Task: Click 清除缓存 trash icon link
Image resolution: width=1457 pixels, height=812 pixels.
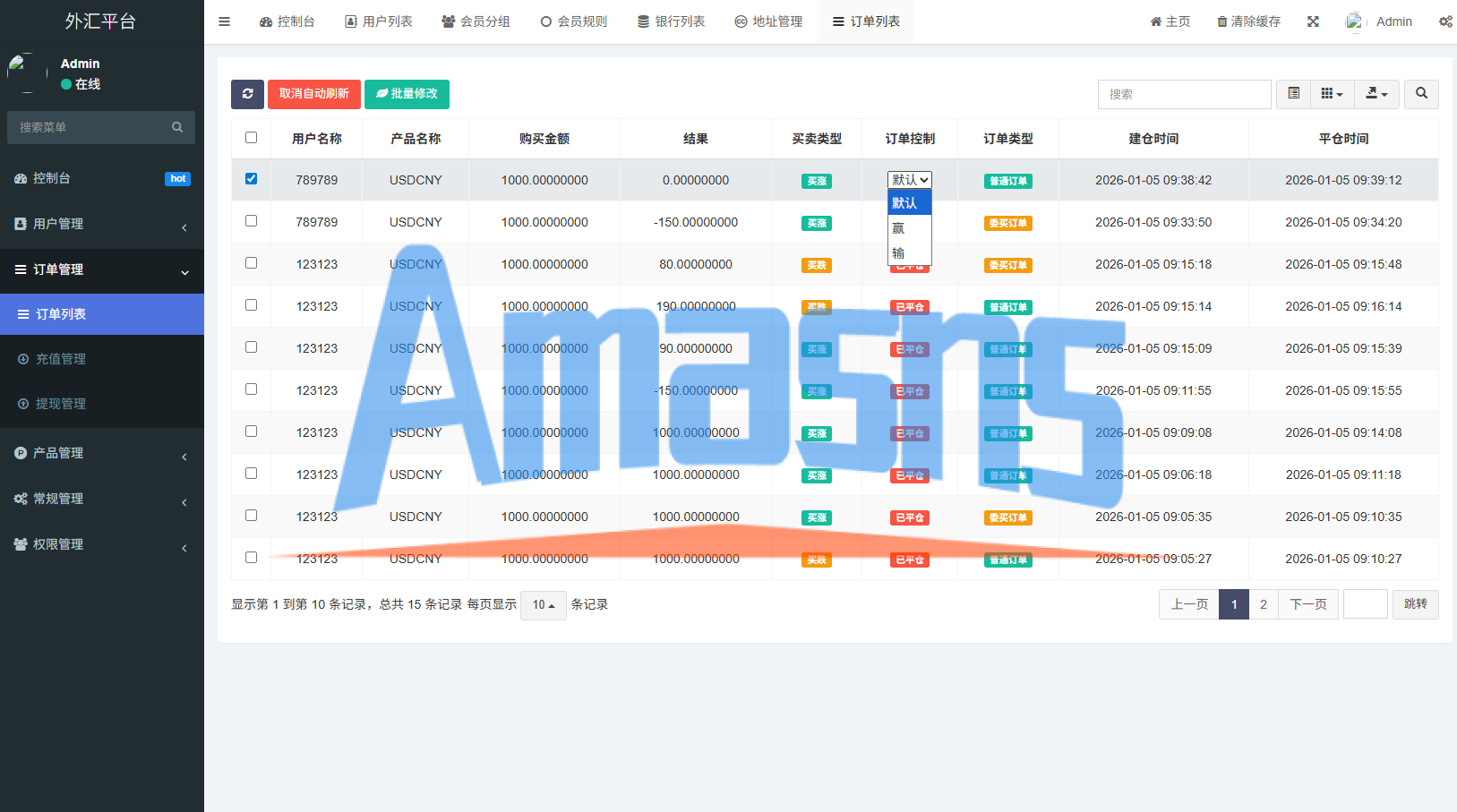Action: [x=1248, y=21]
